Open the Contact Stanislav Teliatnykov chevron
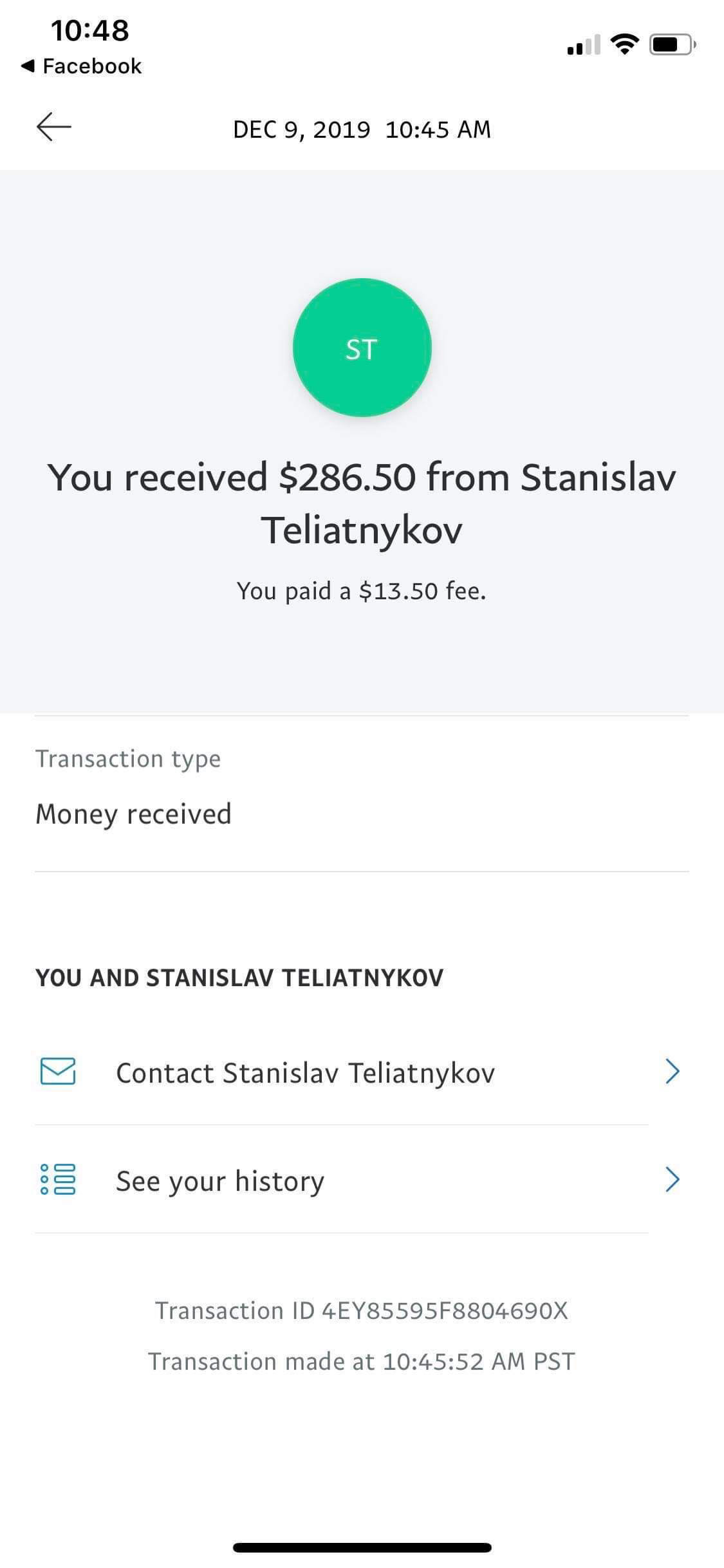The width and height of the screenshot is (724, 1568). 672,1072
